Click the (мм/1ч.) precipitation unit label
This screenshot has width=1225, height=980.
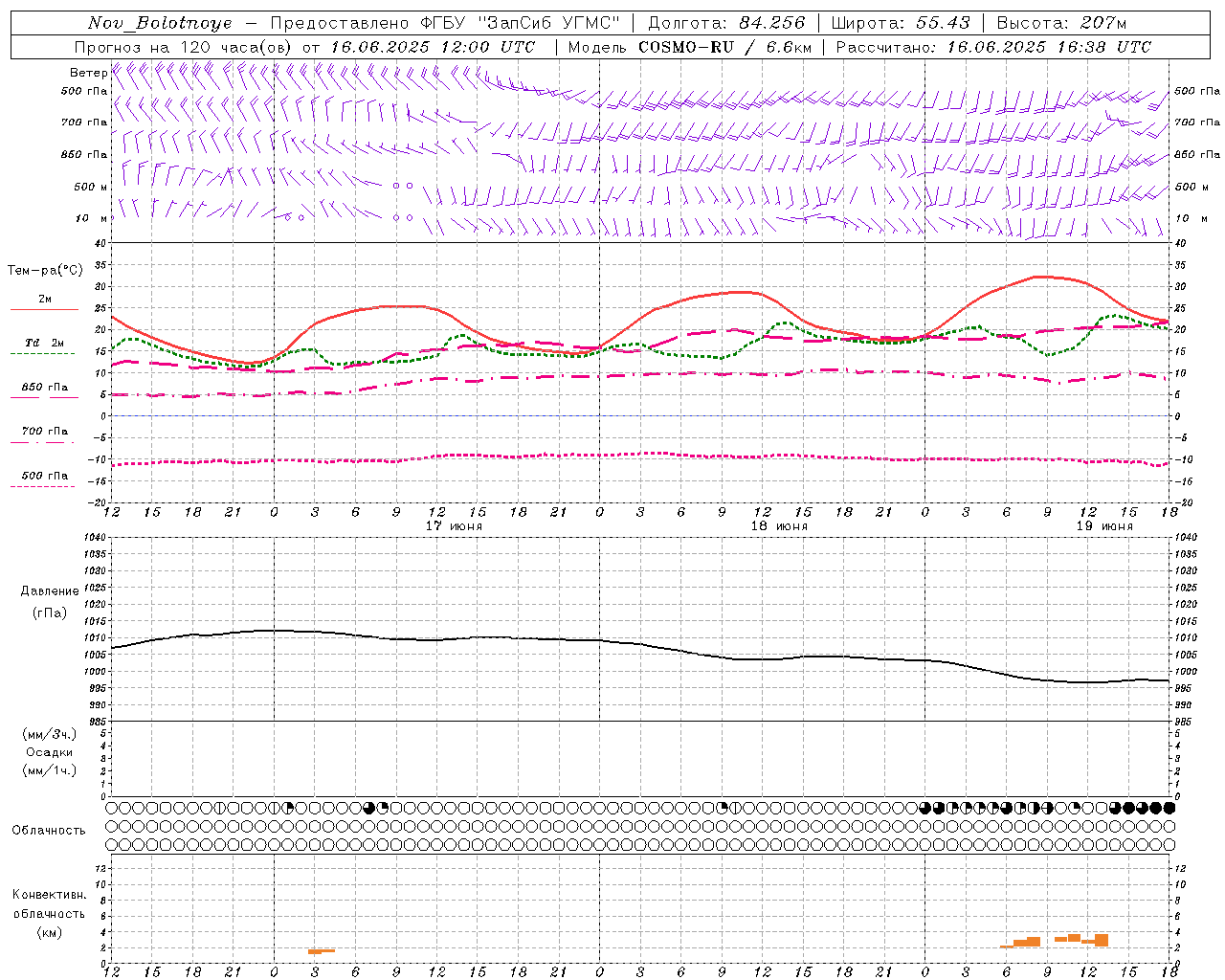[x=50, y=770]
